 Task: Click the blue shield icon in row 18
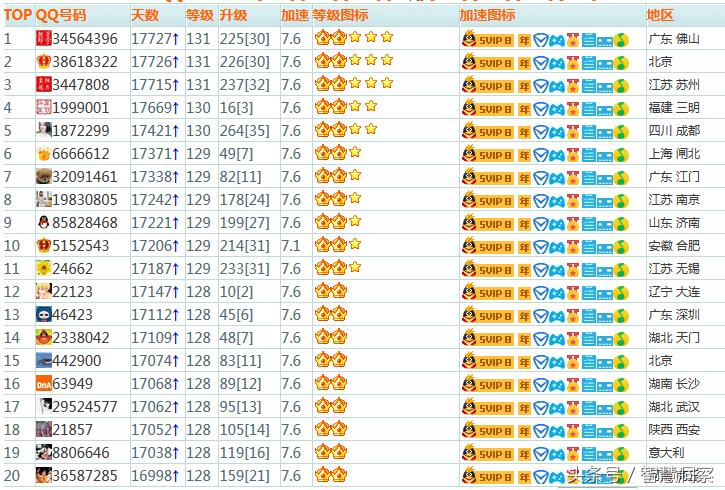pos(541,431)
